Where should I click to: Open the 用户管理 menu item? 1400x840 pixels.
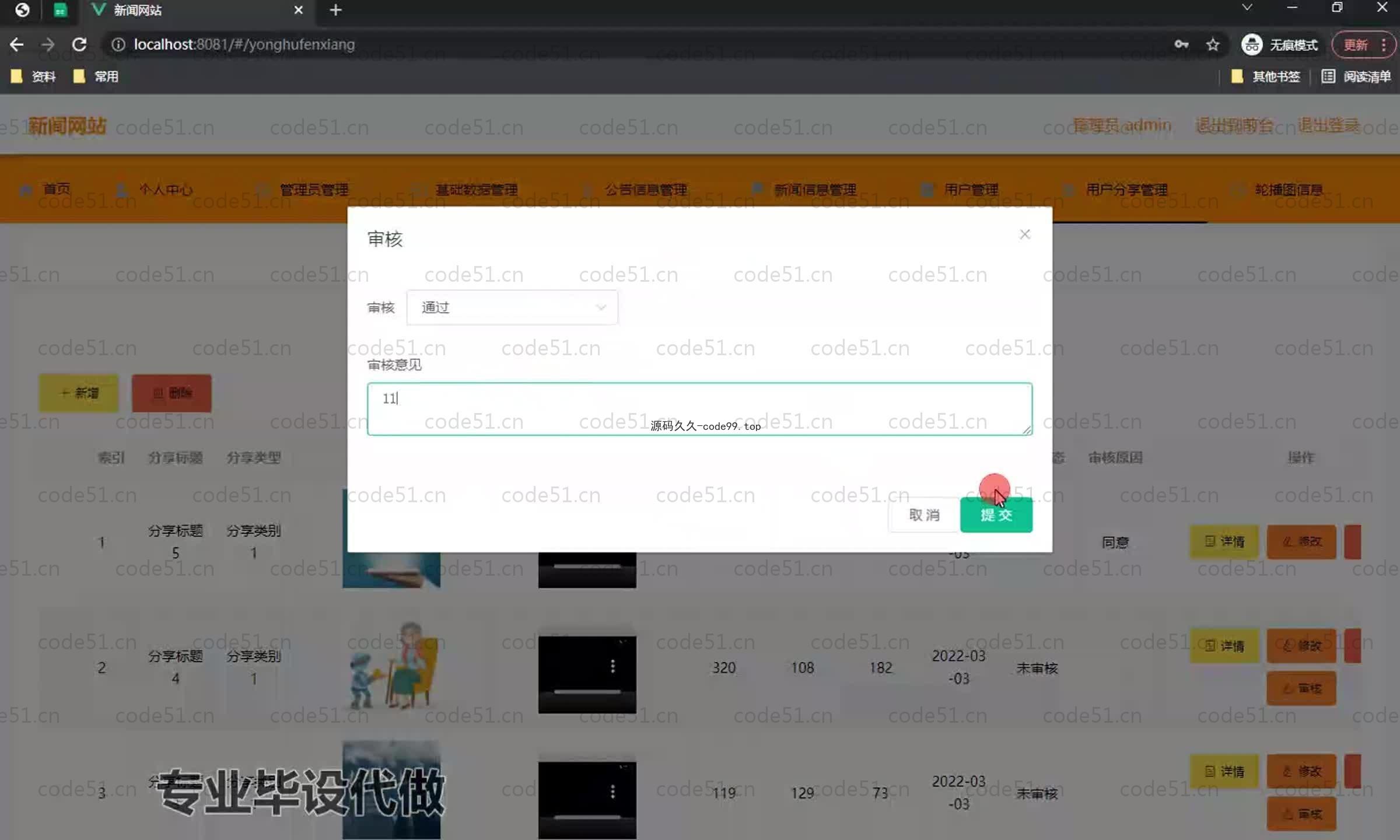coord(960,190)
